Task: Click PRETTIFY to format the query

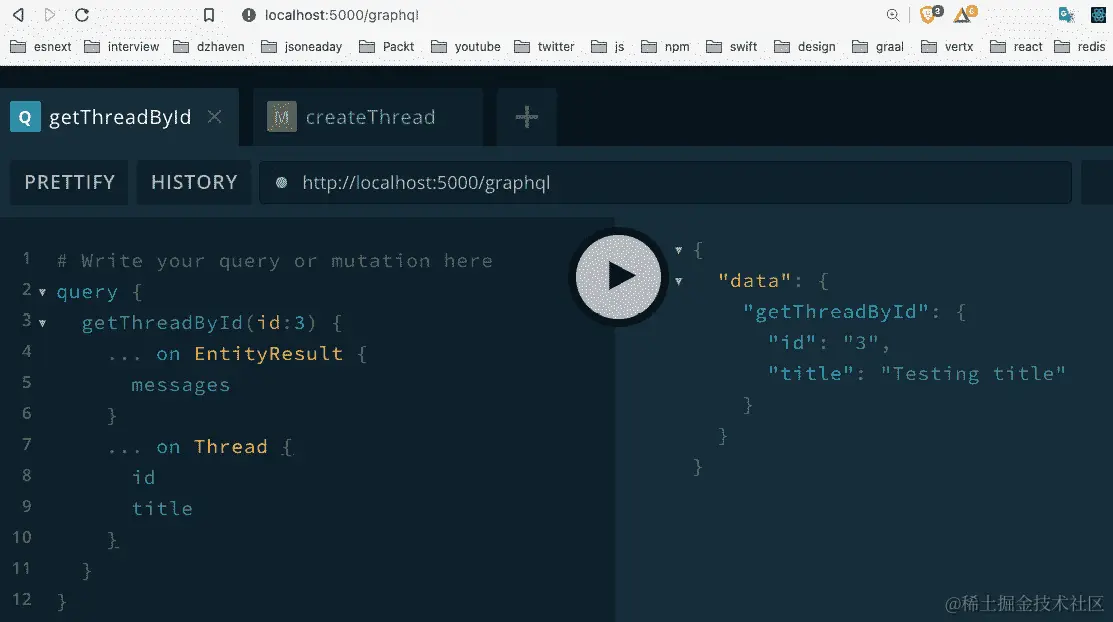Action: pyautogui.click(x=68, y=182)
